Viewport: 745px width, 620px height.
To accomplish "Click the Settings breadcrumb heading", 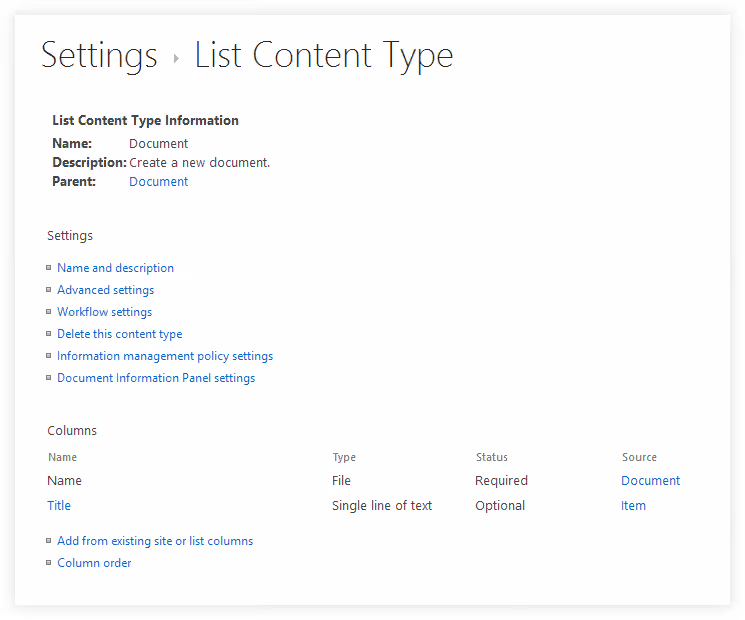I will 99,56.
